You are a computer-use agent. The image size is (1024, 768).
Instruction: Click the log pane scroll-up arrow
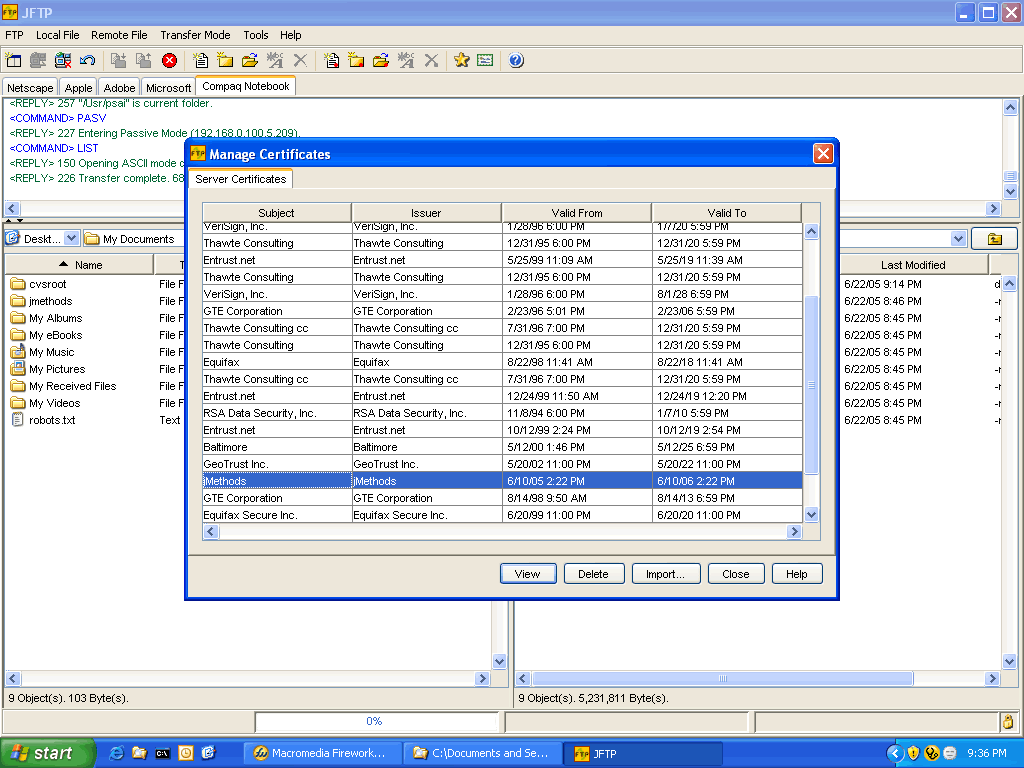(1010, 107)
